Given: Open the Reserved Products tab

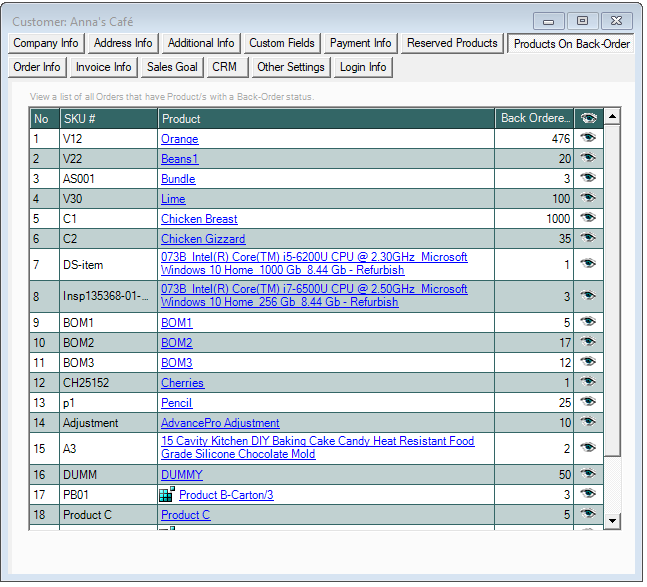Looking at the screenshot, I should pyautogui.click(x=452, y=43).
